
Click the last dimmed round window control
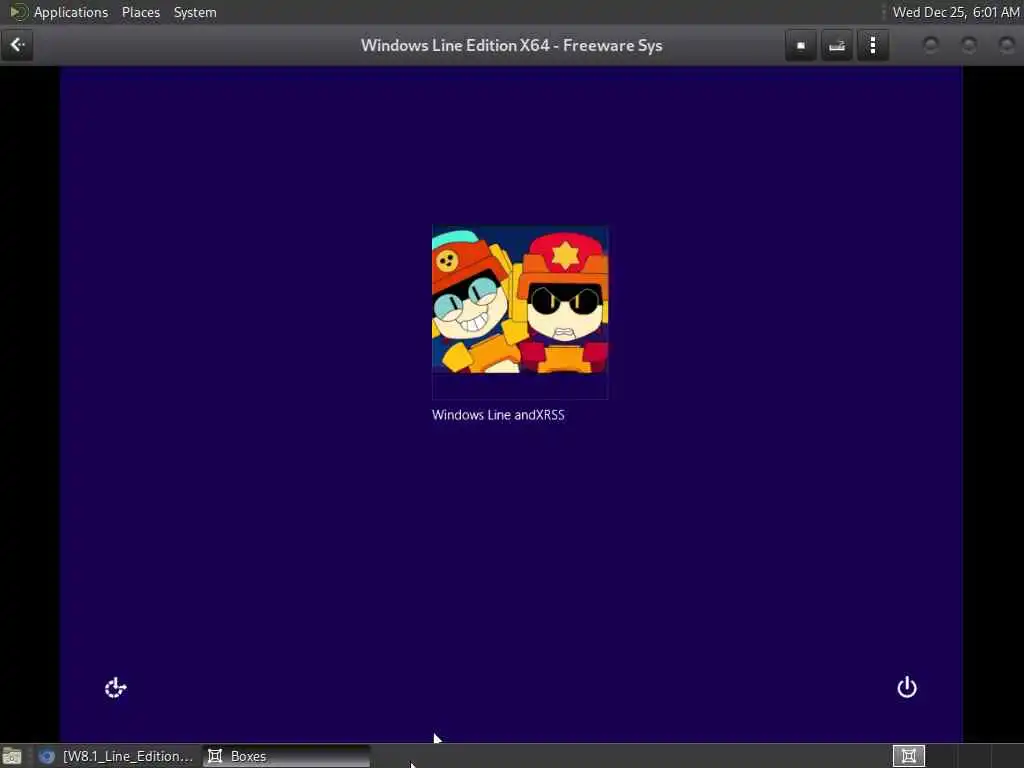tap(1007, 45)
